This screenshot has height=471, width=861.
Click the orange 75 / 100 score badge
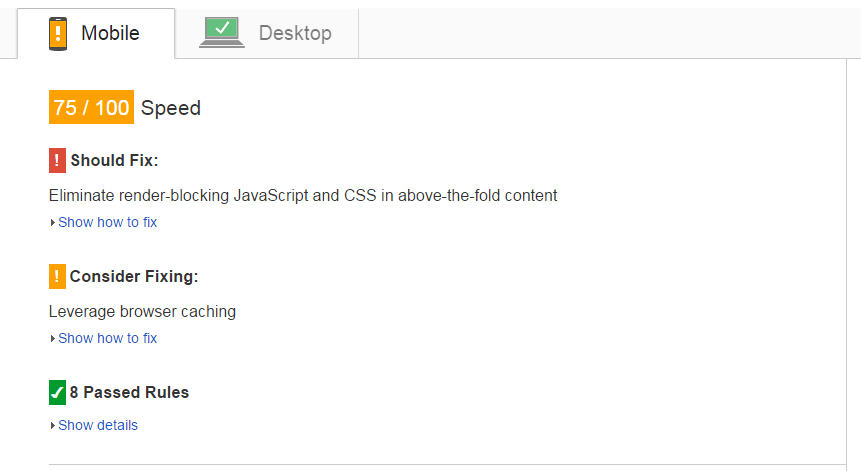[x=91, y=108]
